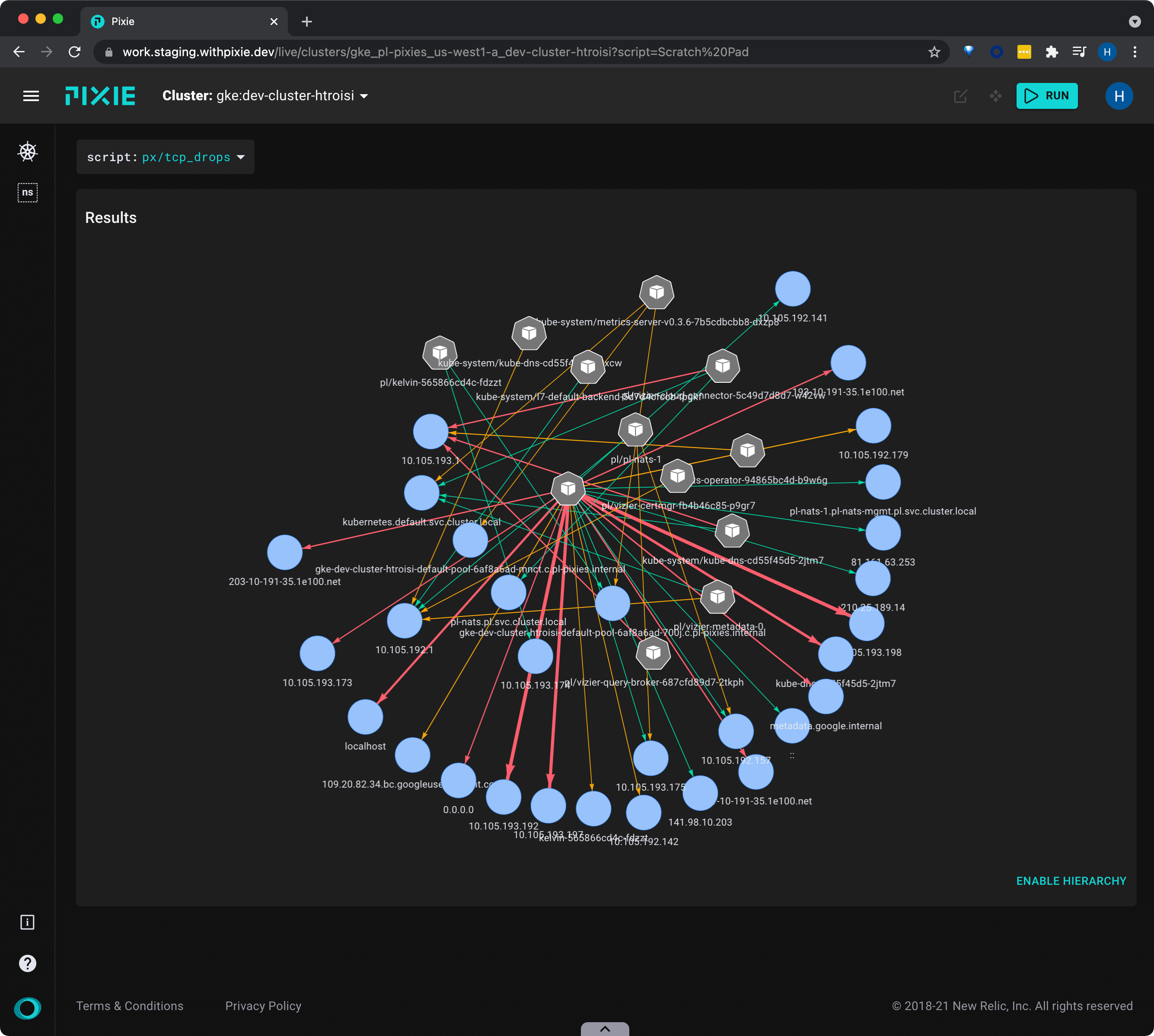The width and height of the screenshot is (1154, 1036).
Task: Toggle ENABLE HIERARCHY for the graph
Action: point(1071,880)
